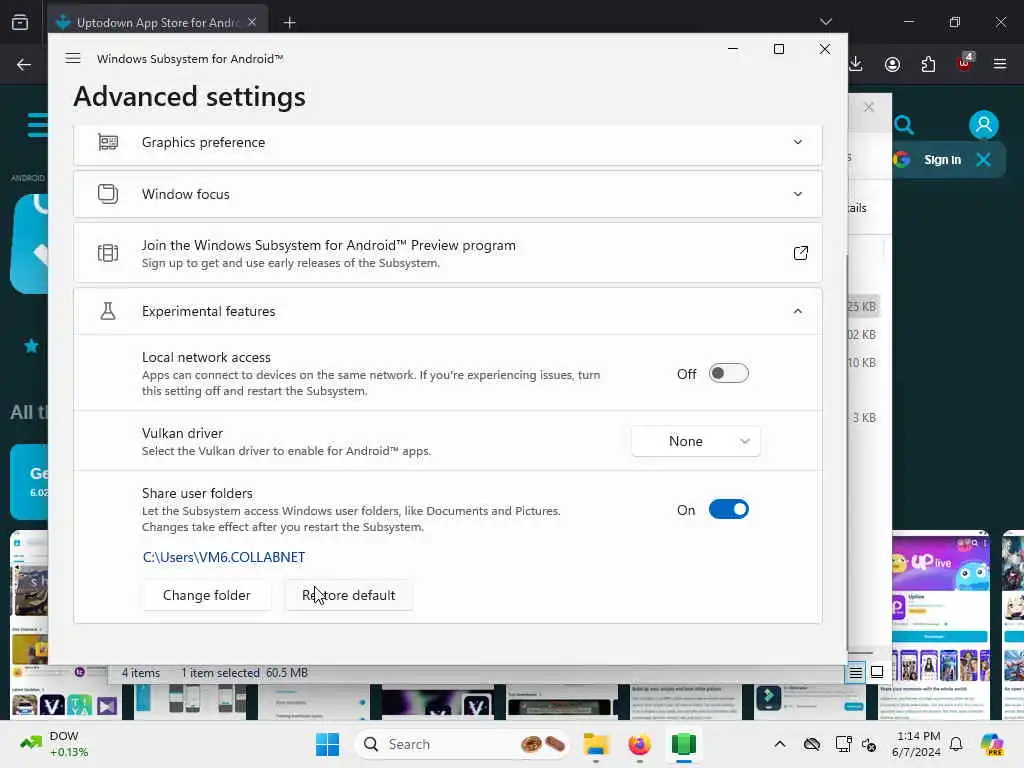Open Preview program external link icon

tap(800, 253)
